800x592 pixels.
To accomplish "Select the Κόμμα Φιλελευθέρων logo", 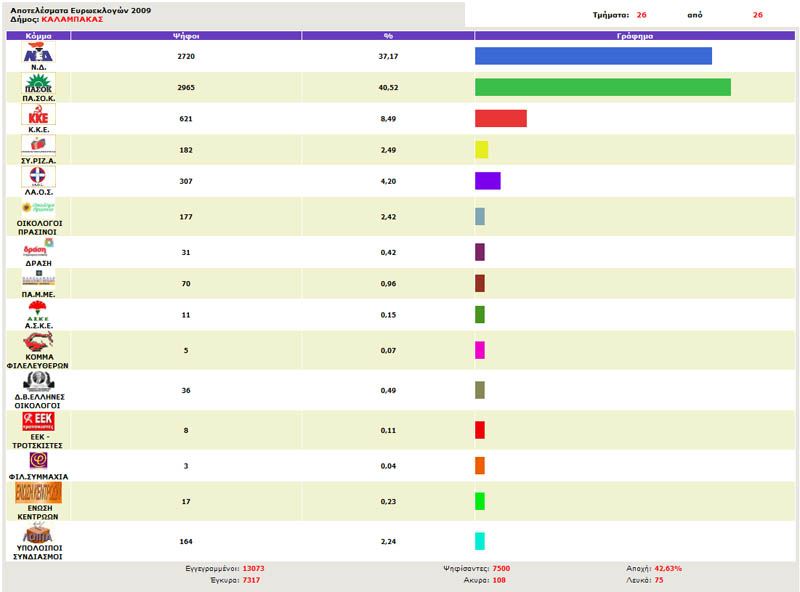I will [x=38, y=343].
